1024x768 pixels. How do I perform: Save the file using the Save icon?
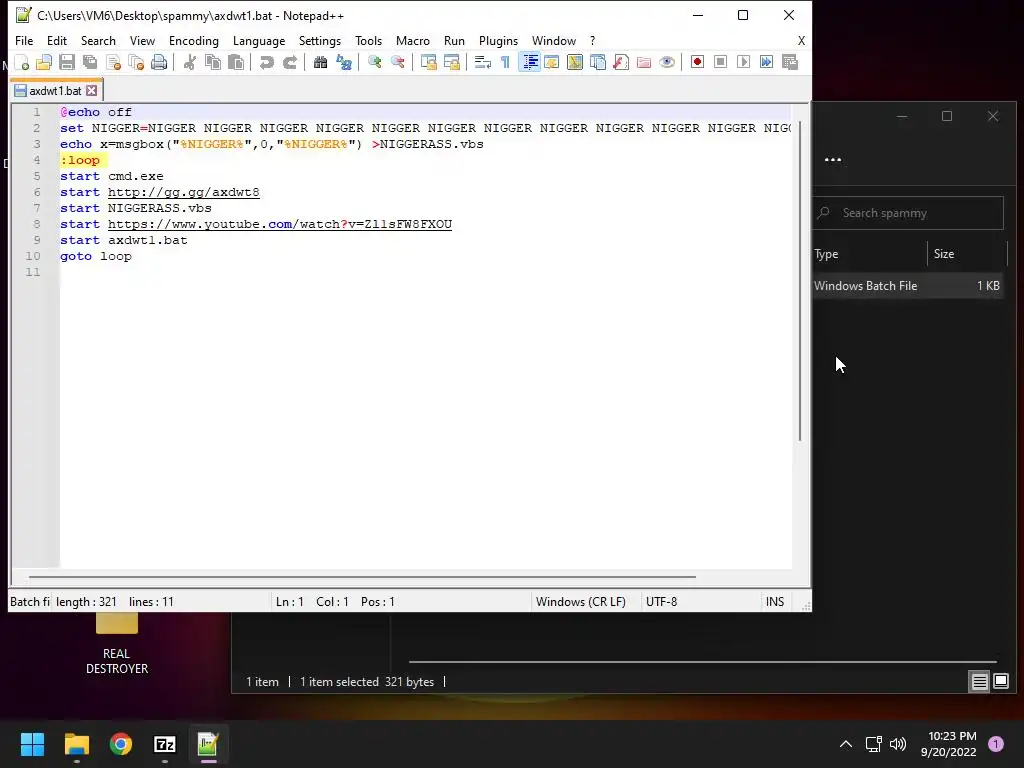[x=67, y=62]
